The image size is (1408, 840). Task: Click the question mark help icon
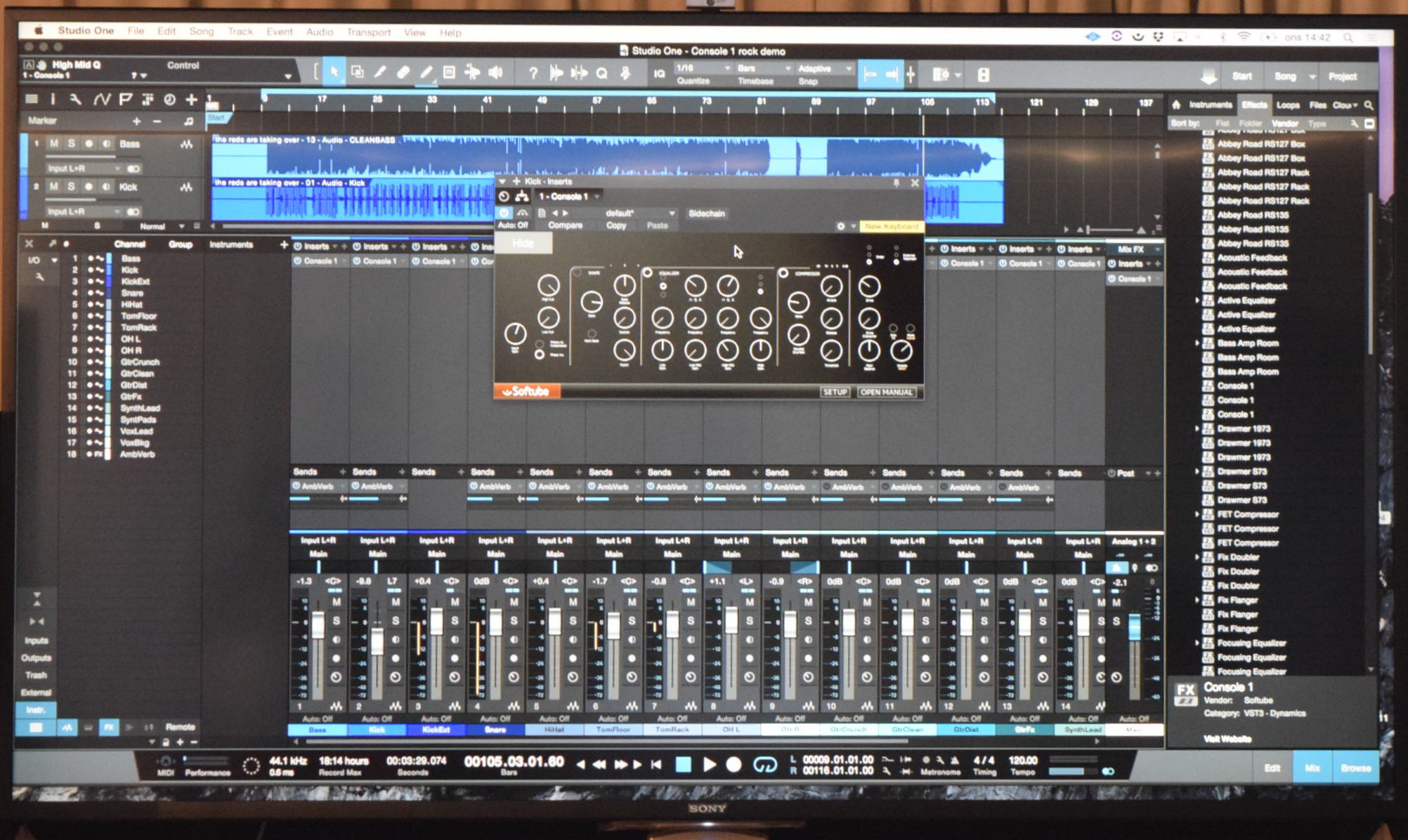tap(533, 73)
